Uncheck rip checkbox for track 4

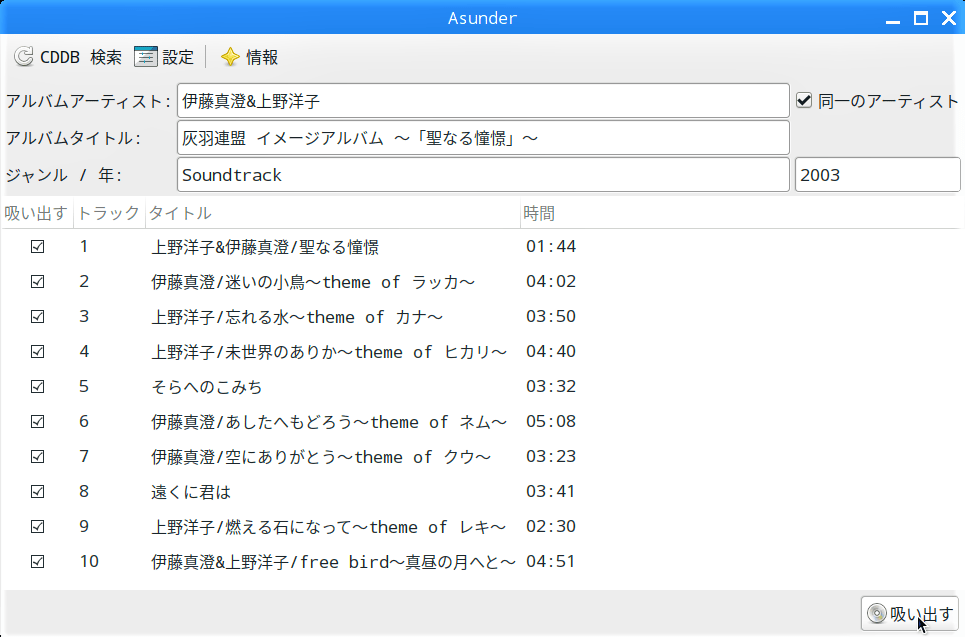point(38,352)
